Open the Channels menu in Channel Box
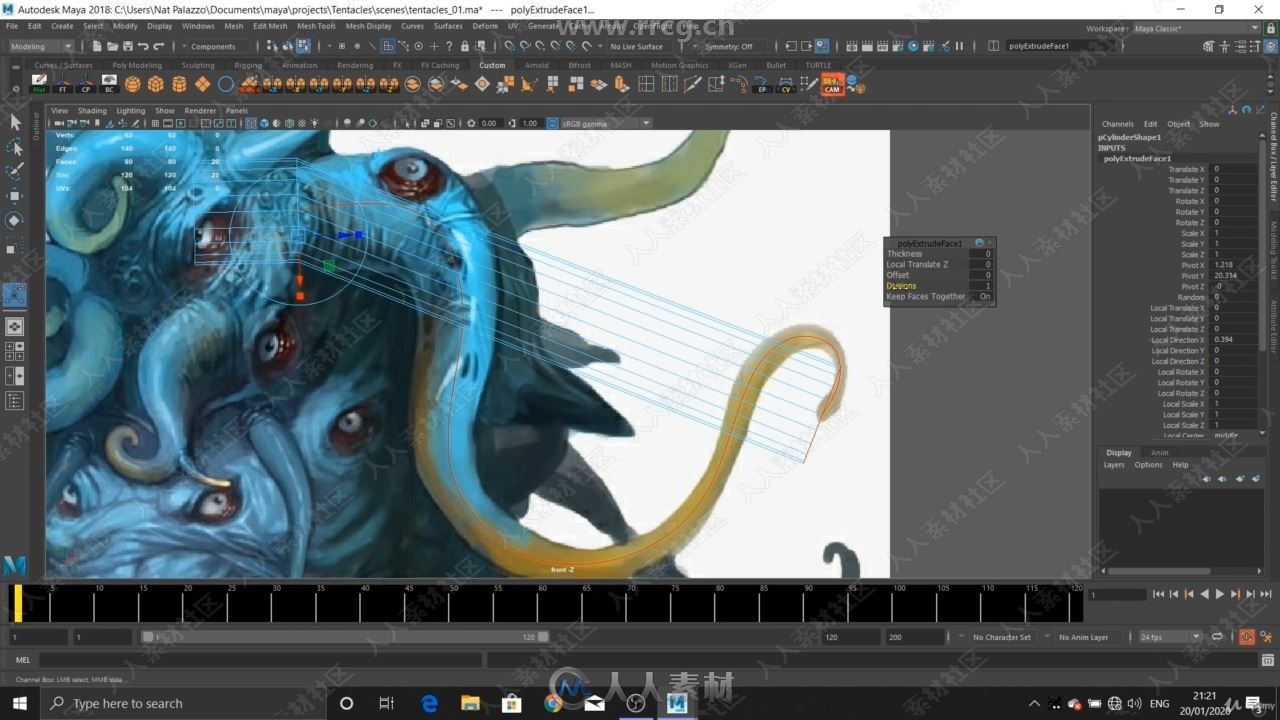Screen dimensions: 1280x720 [x=1117, y=124]
